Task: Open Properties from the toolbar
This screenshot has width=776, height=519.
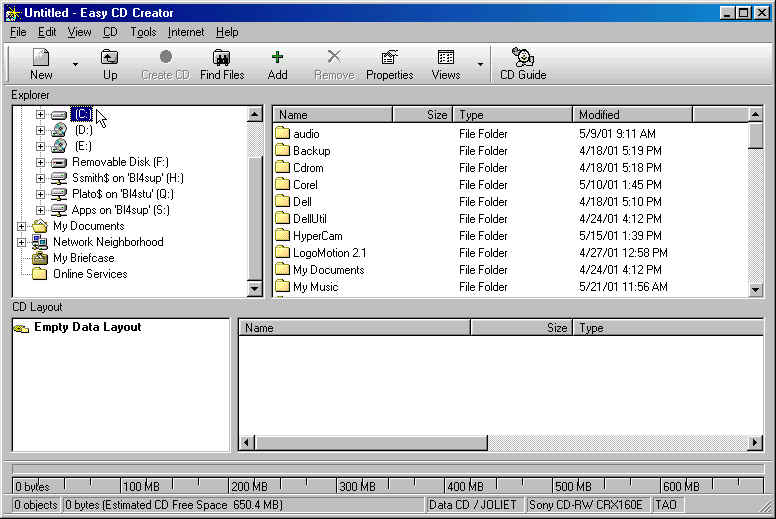Action: [x=389, y=64]
